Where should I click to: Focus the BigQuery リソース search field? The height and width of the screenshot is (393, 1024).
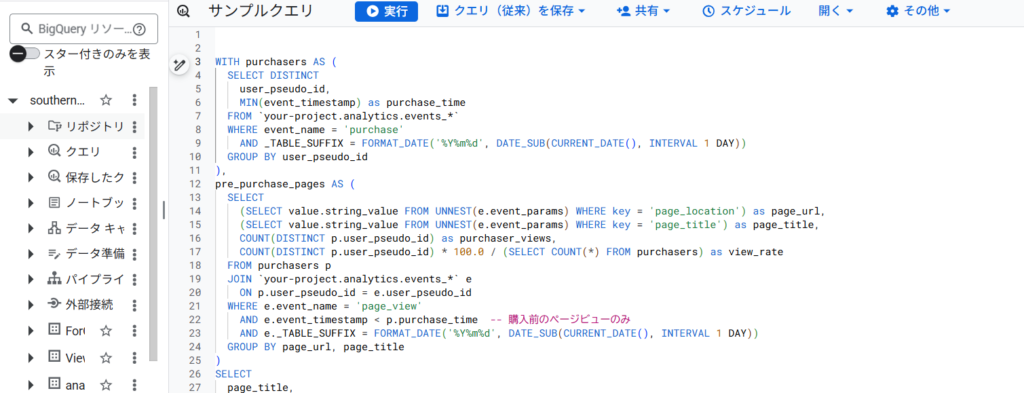point(84,29)
